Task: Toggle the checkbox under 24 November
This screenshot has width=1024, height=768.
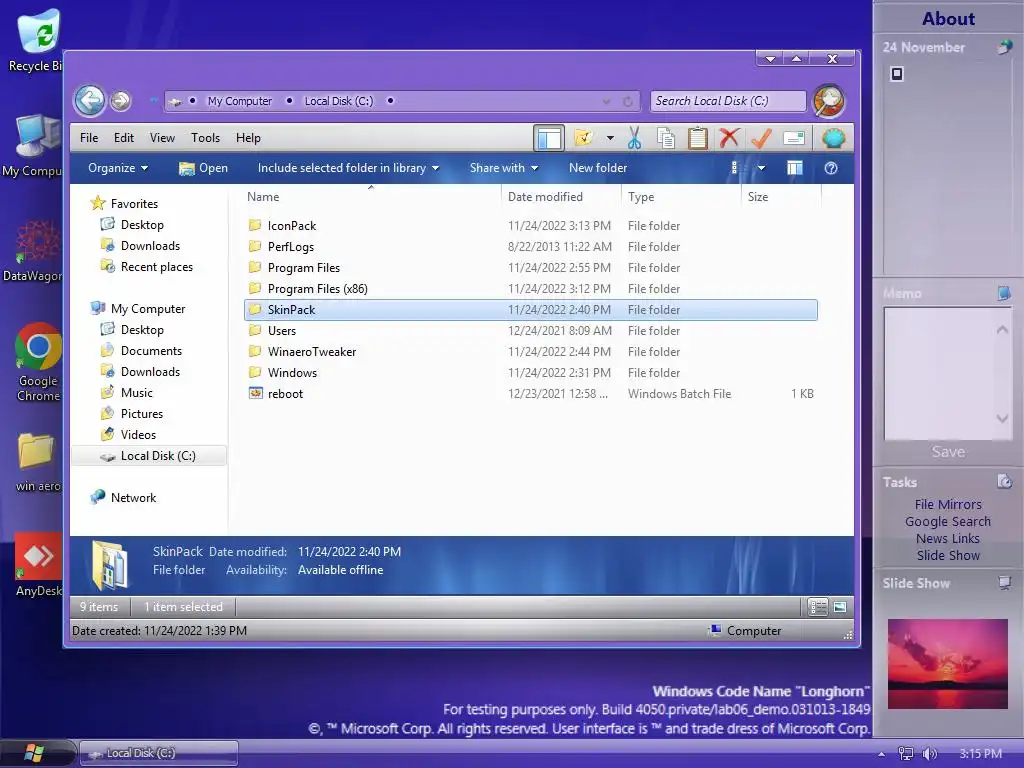Action: (897, 74)
